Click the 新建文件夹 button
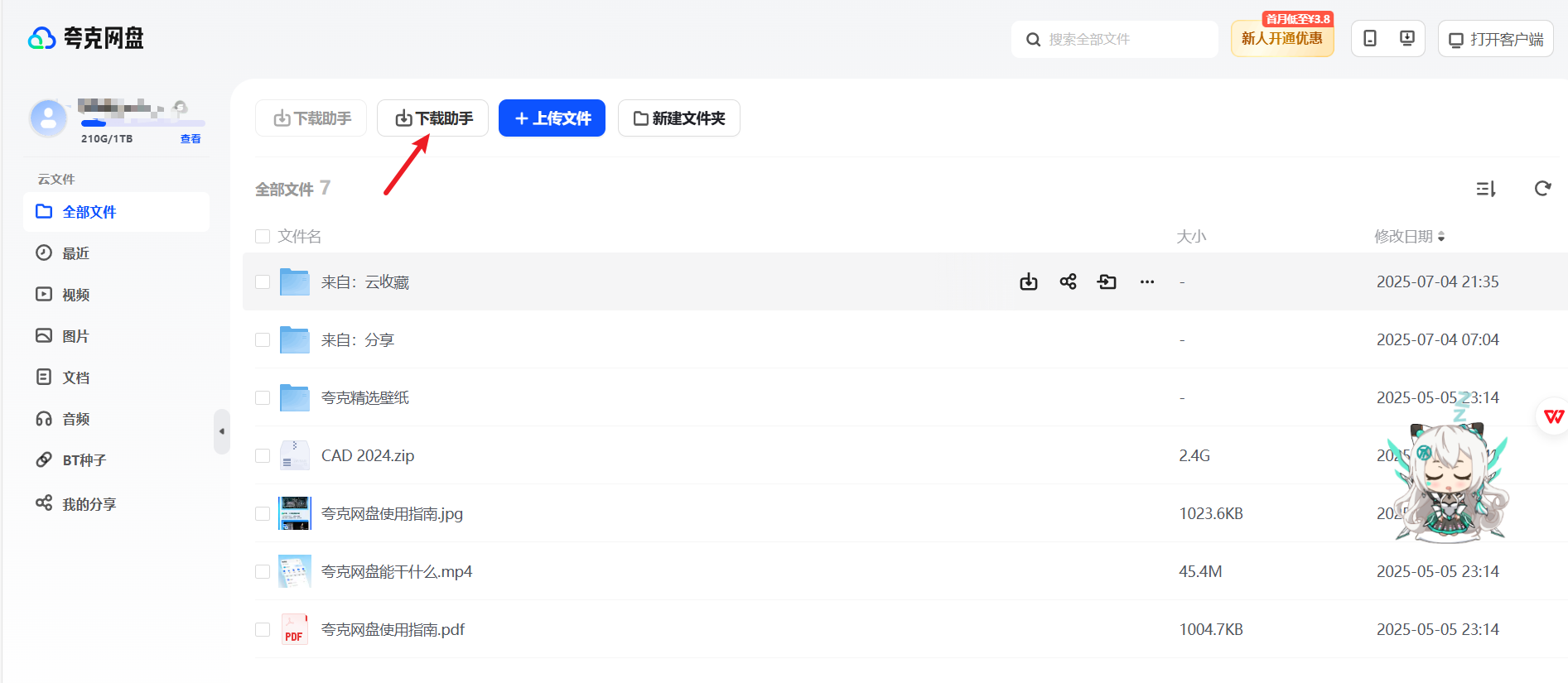Image resolution: width=1568 pixels, height=683 pixels. (679, 118)
